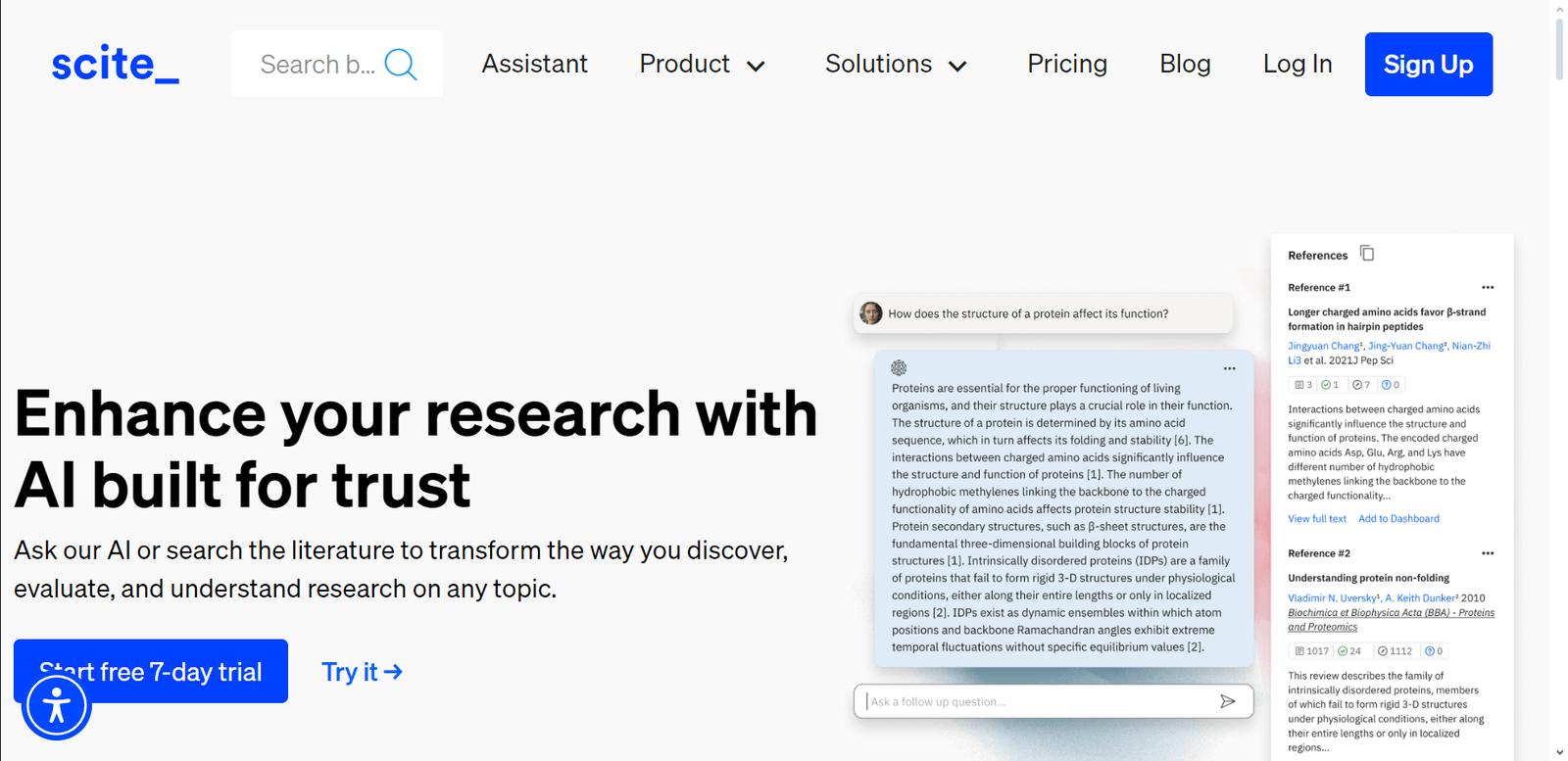Start free 7-day trial button
The height and width of the screenshot is (761, 1568).
(151, 671)
